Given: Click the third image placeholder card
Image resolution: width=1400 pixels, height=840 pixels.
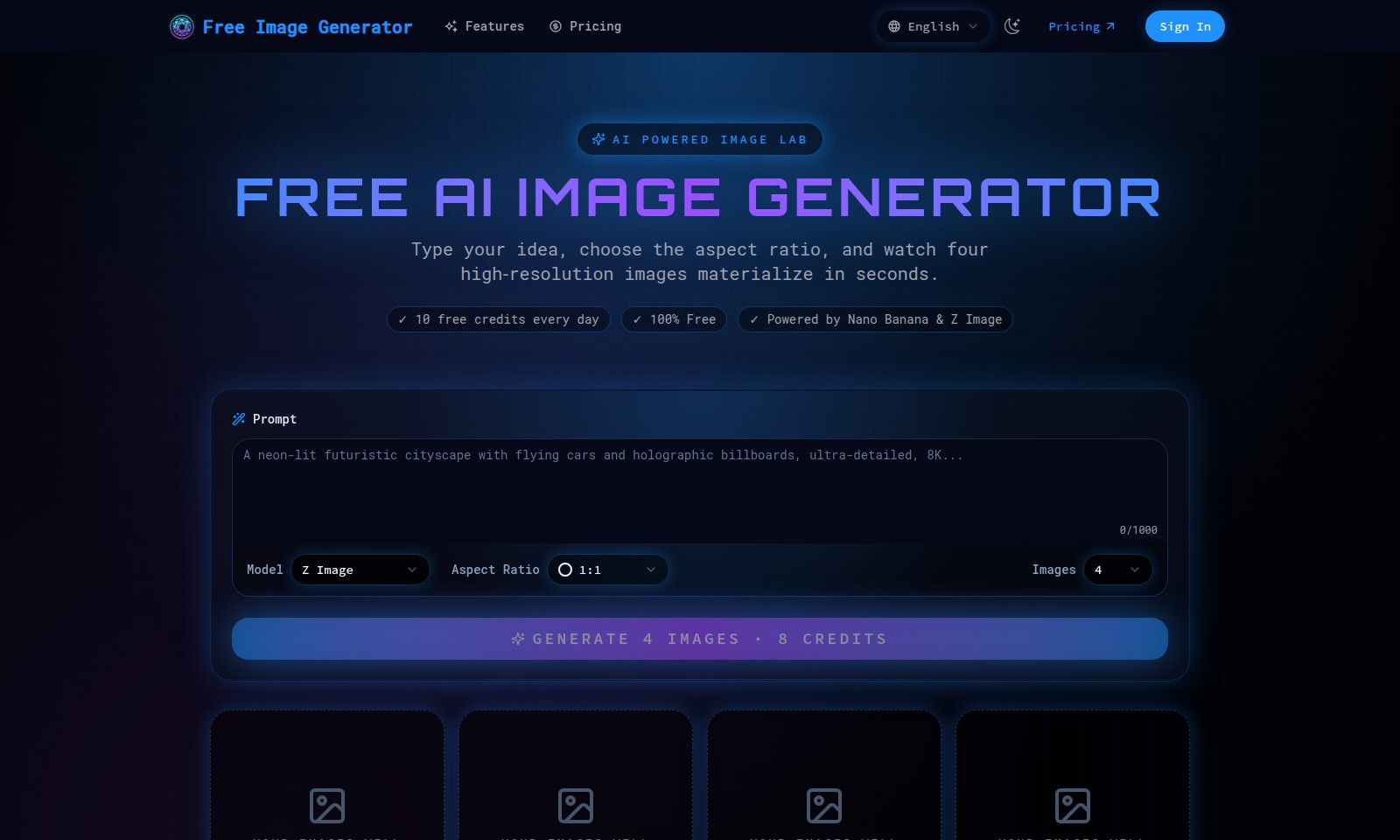Looking at the screenshot, I should click(824, 775).
